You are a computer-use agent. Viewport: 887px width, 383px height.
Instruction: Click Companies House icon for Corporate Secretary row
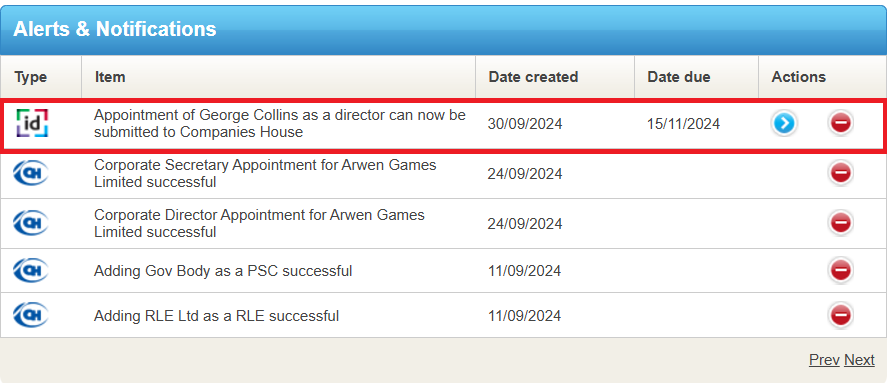point(31,173)
